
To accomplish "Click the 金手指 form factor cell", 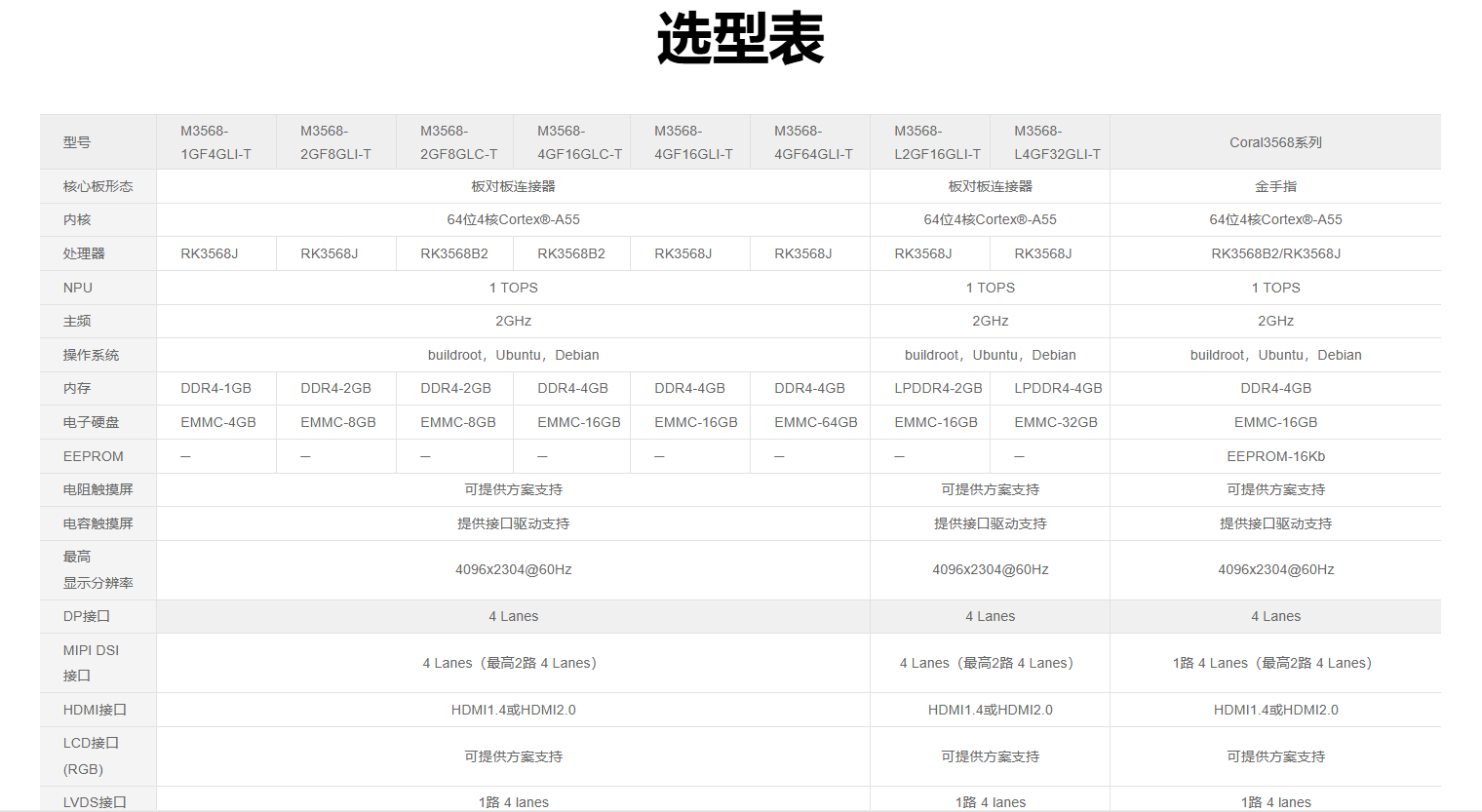I will click(x=1275, y=186).
